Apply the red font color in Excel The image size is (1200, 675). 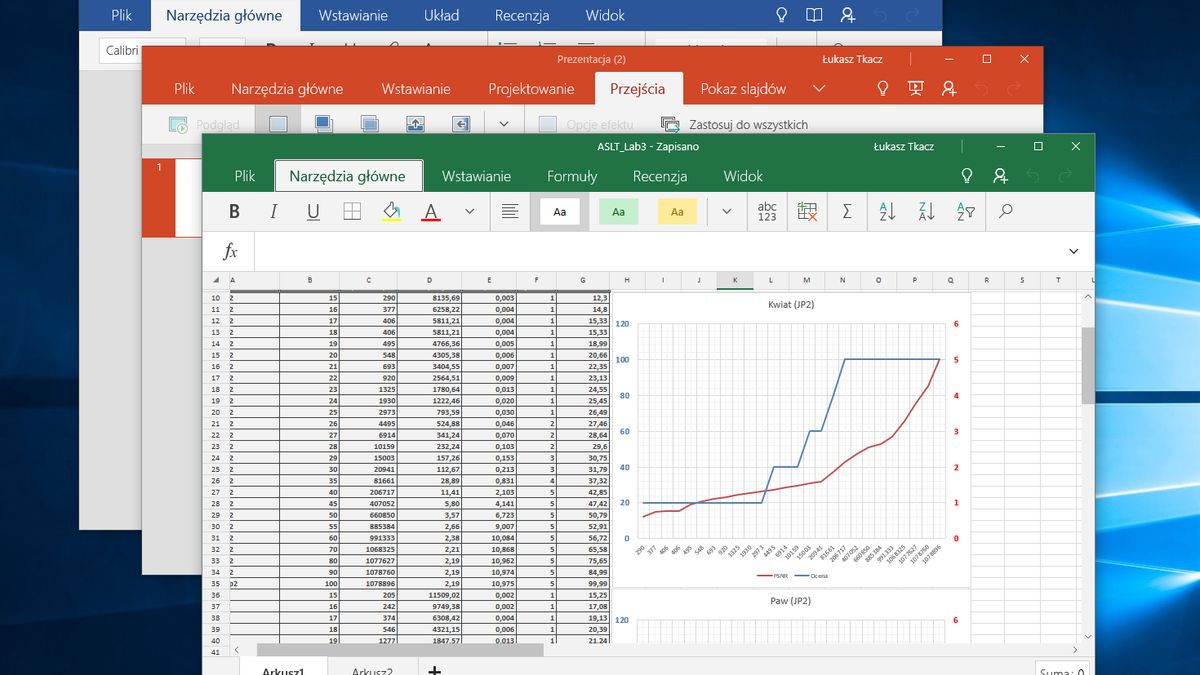tap(431, 211)
